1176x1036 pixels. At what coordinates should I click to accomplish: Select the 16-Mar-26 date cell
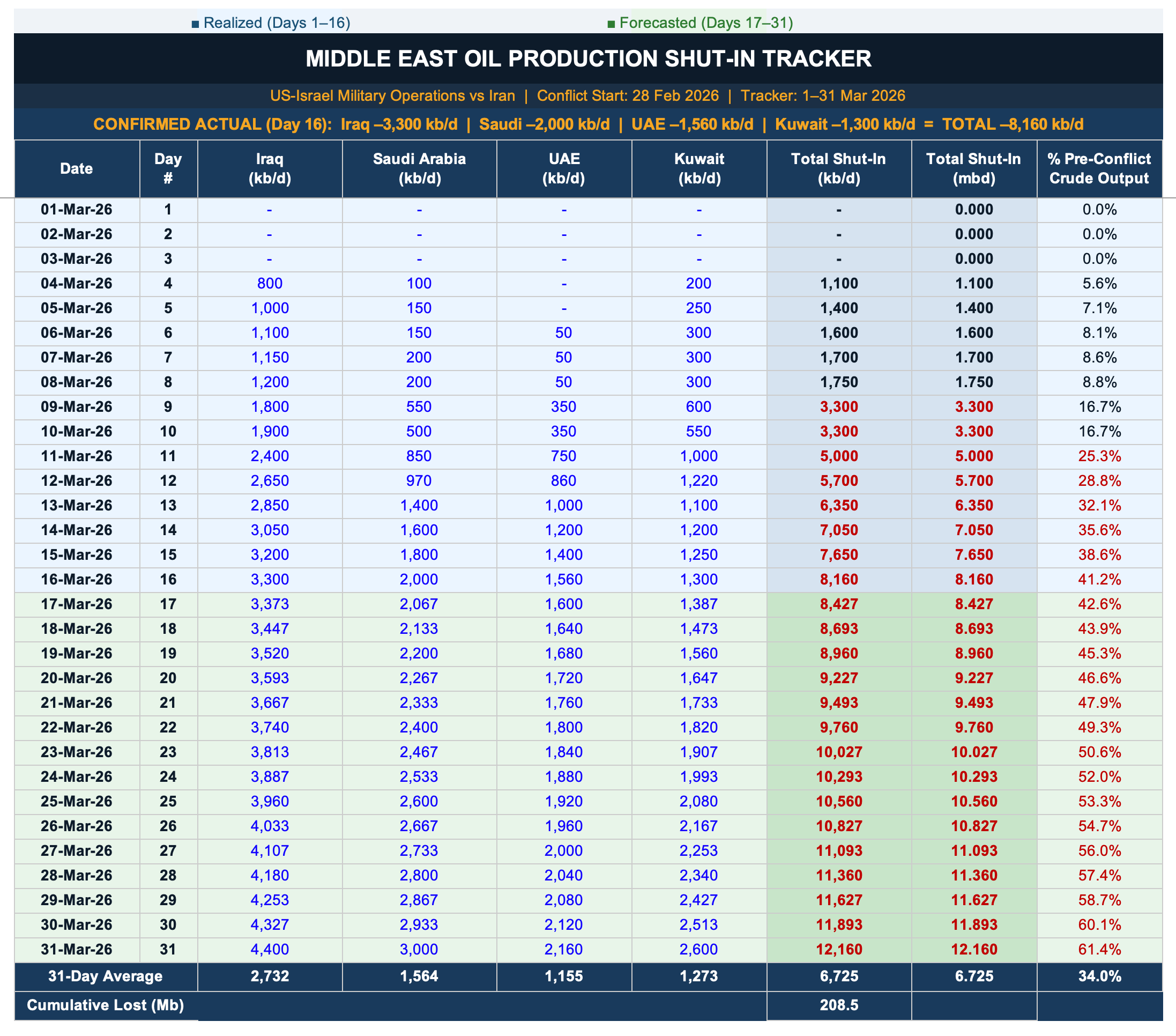tap(77, 580)
